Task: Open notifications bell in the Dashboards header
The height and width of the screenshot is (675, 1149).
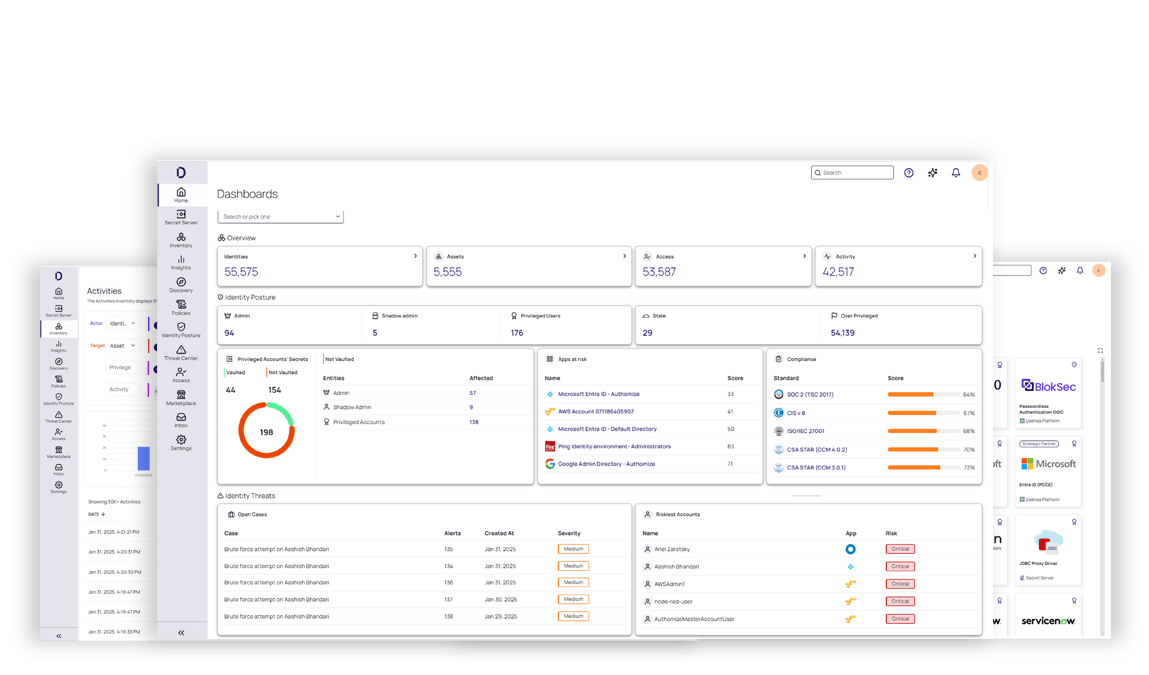Action: (x=956, y=173)
